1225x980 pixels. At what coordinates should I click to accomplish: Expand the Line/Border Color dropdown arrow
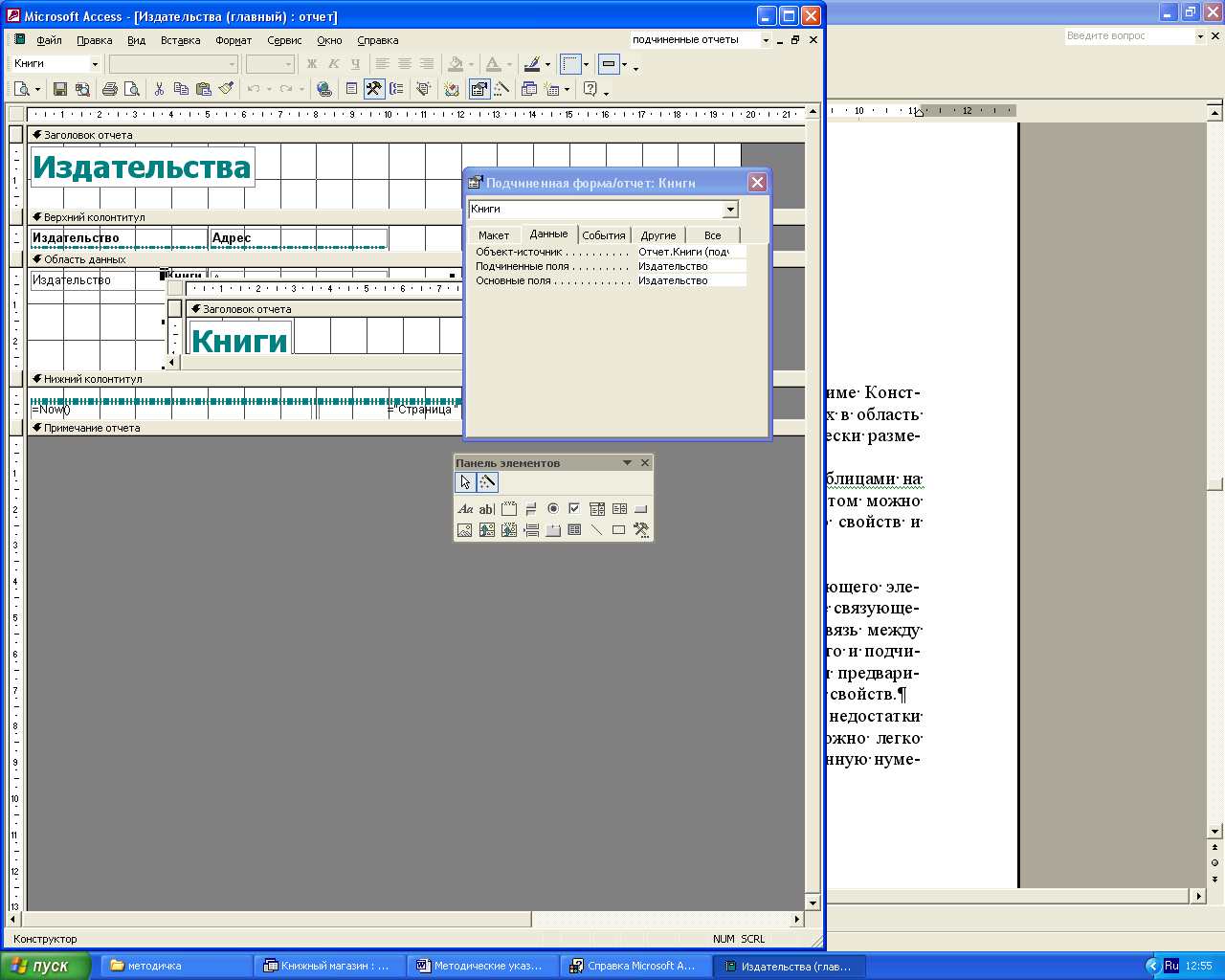547,65
